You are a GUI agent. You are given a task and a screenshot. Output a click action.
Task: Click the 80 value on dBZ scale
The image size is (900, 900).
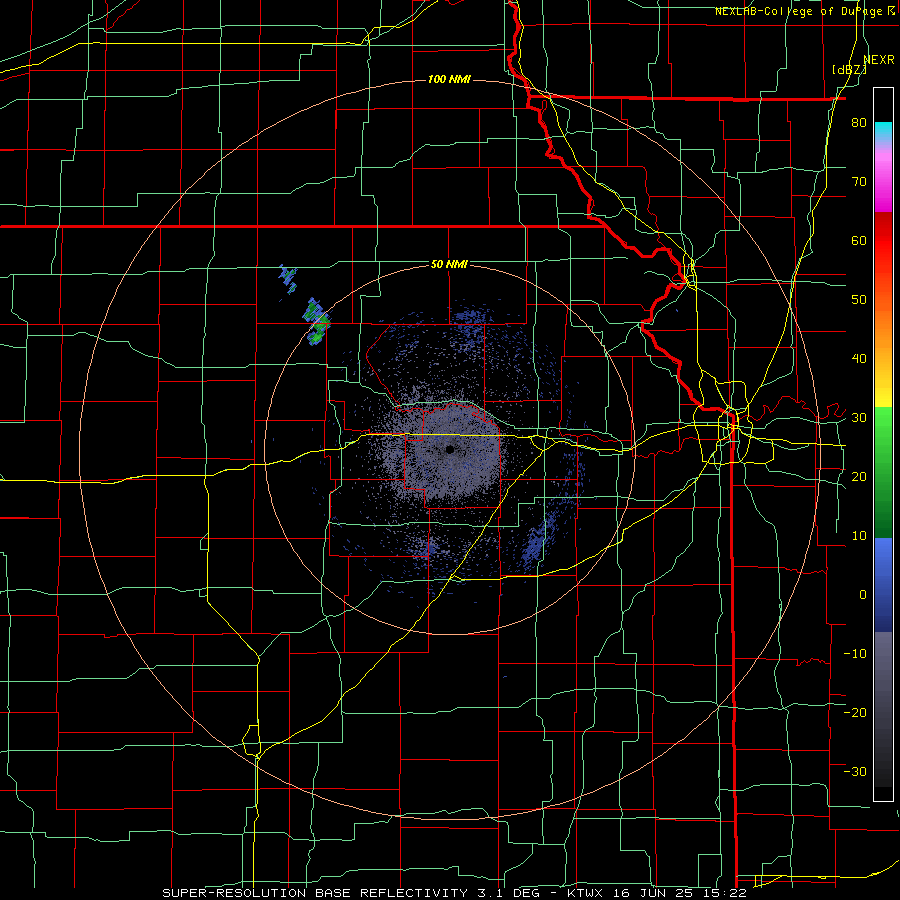pyautogui.click(x=859, y=123)
